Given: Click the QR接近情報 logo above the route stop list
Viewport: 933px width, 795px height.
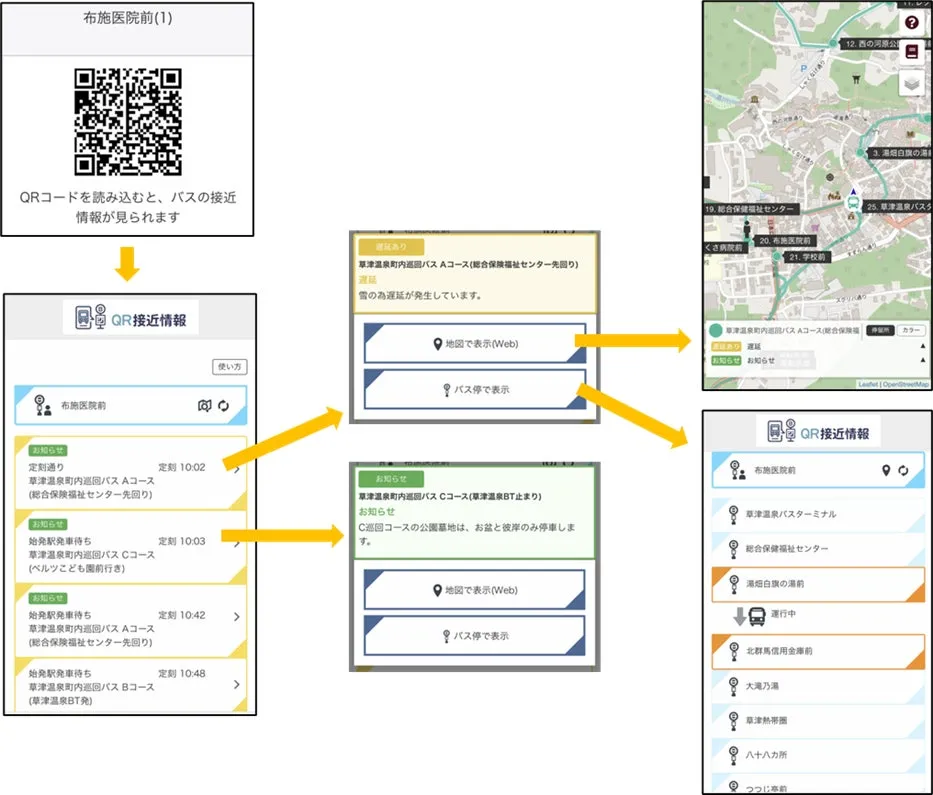Looking at the screenshot, I should (818, 432).
